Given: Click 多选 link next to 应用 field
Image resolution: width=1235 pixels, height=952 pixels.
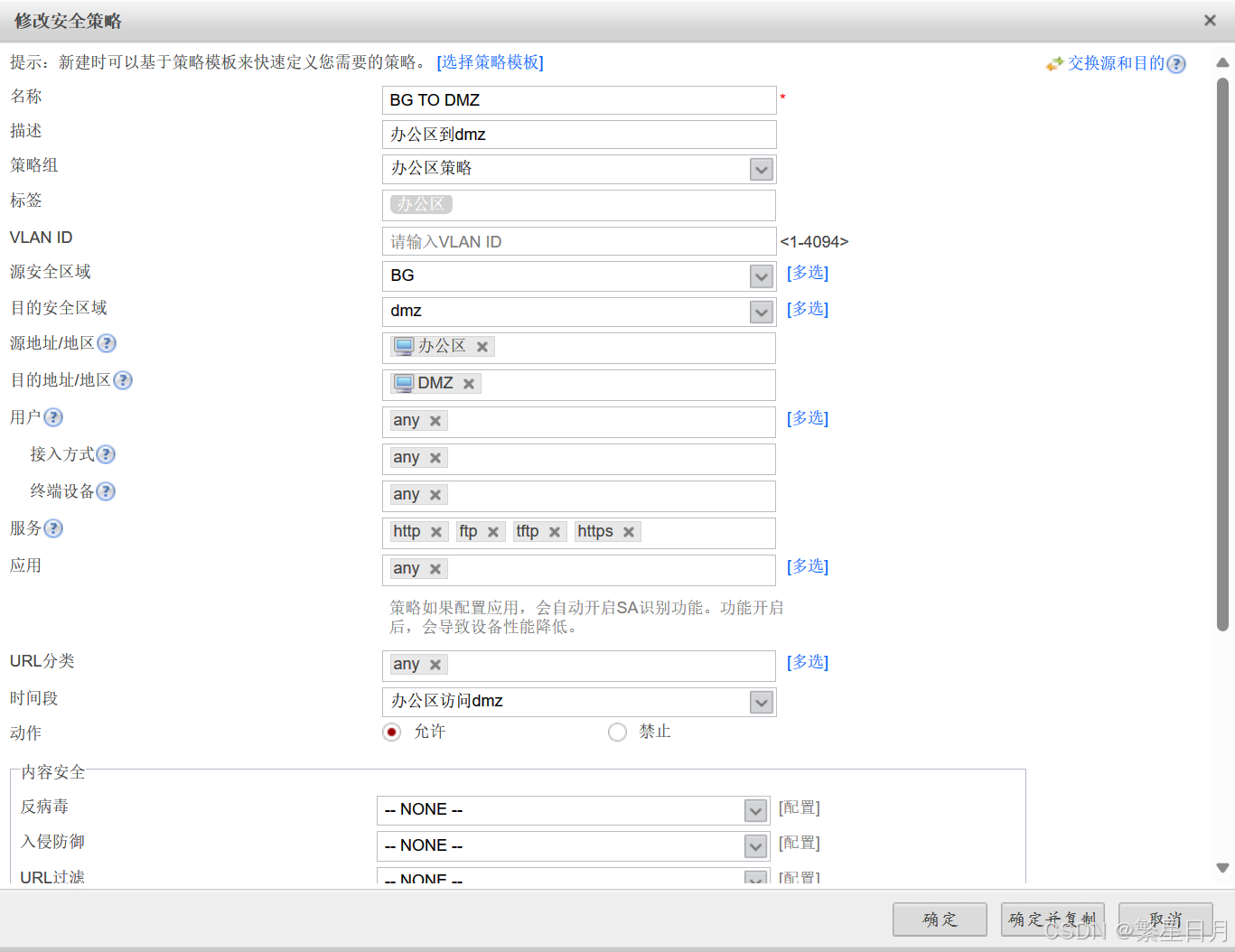Looking at the screenshot, I should pos(808,566).
